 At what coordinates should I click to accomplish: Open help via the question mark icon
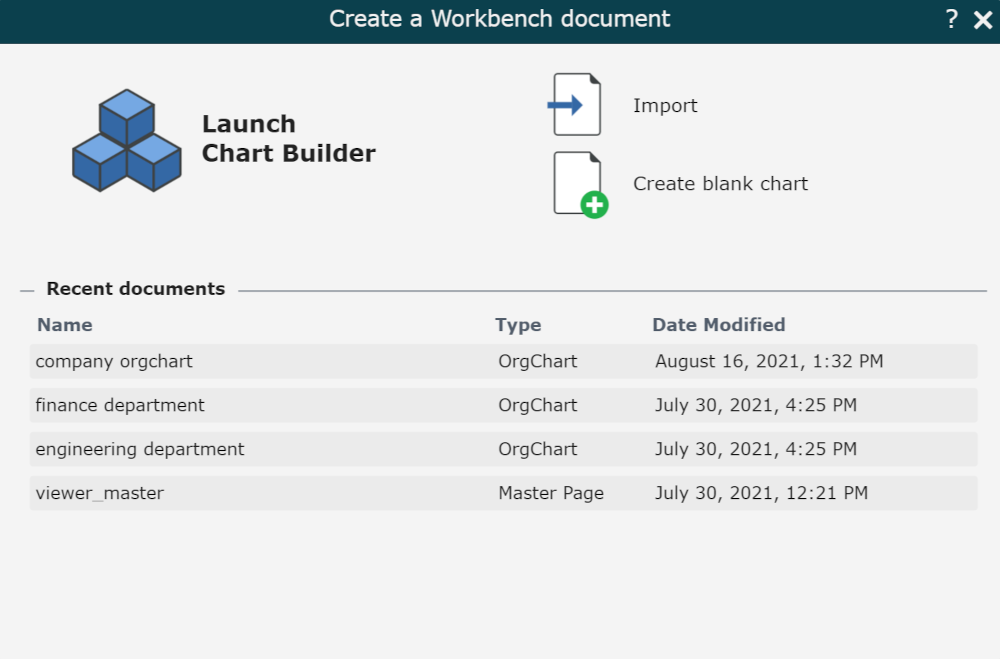coord(951,20)
